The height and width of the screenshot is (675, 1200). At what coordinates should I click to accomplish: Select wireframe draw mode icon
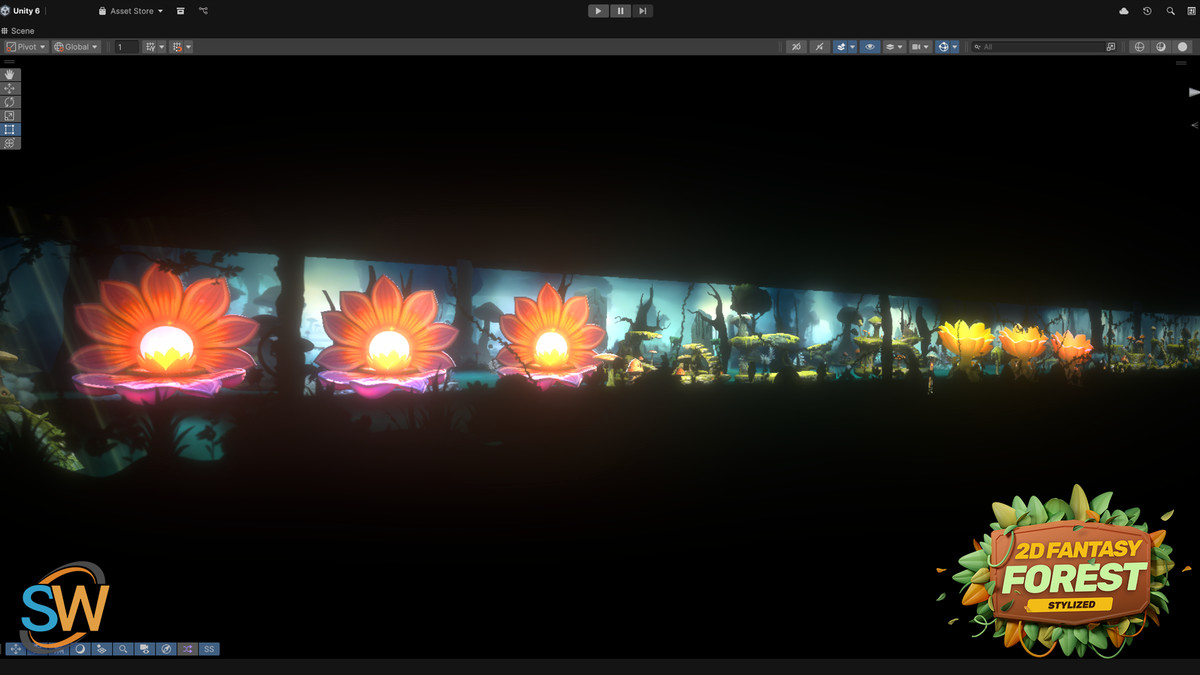(1139, 47)
